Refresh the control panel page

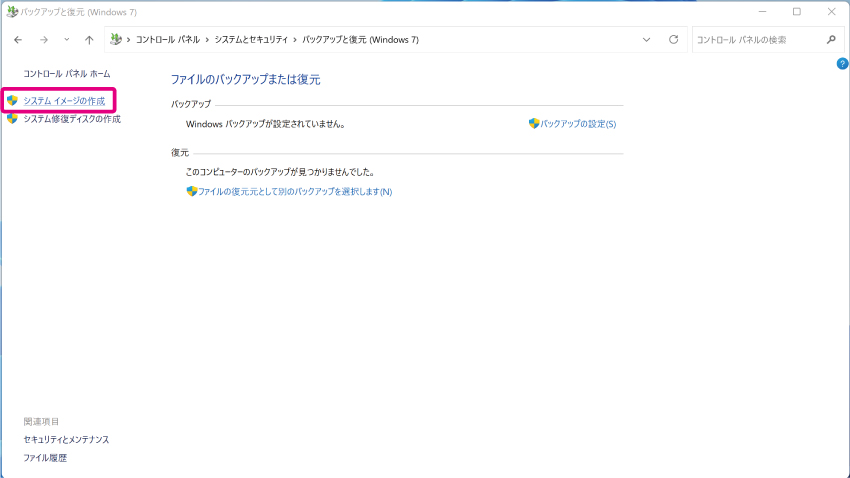coord(673,40)
